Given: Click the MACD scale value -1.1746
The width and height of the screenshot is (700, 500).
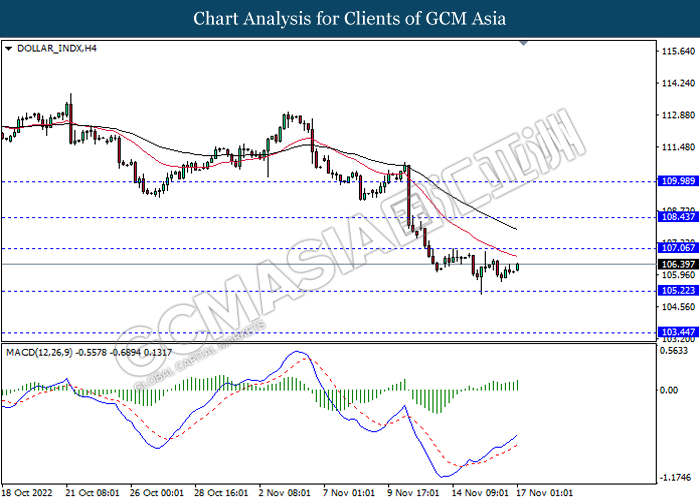Looking at the screenshot, I should point(675,478).
